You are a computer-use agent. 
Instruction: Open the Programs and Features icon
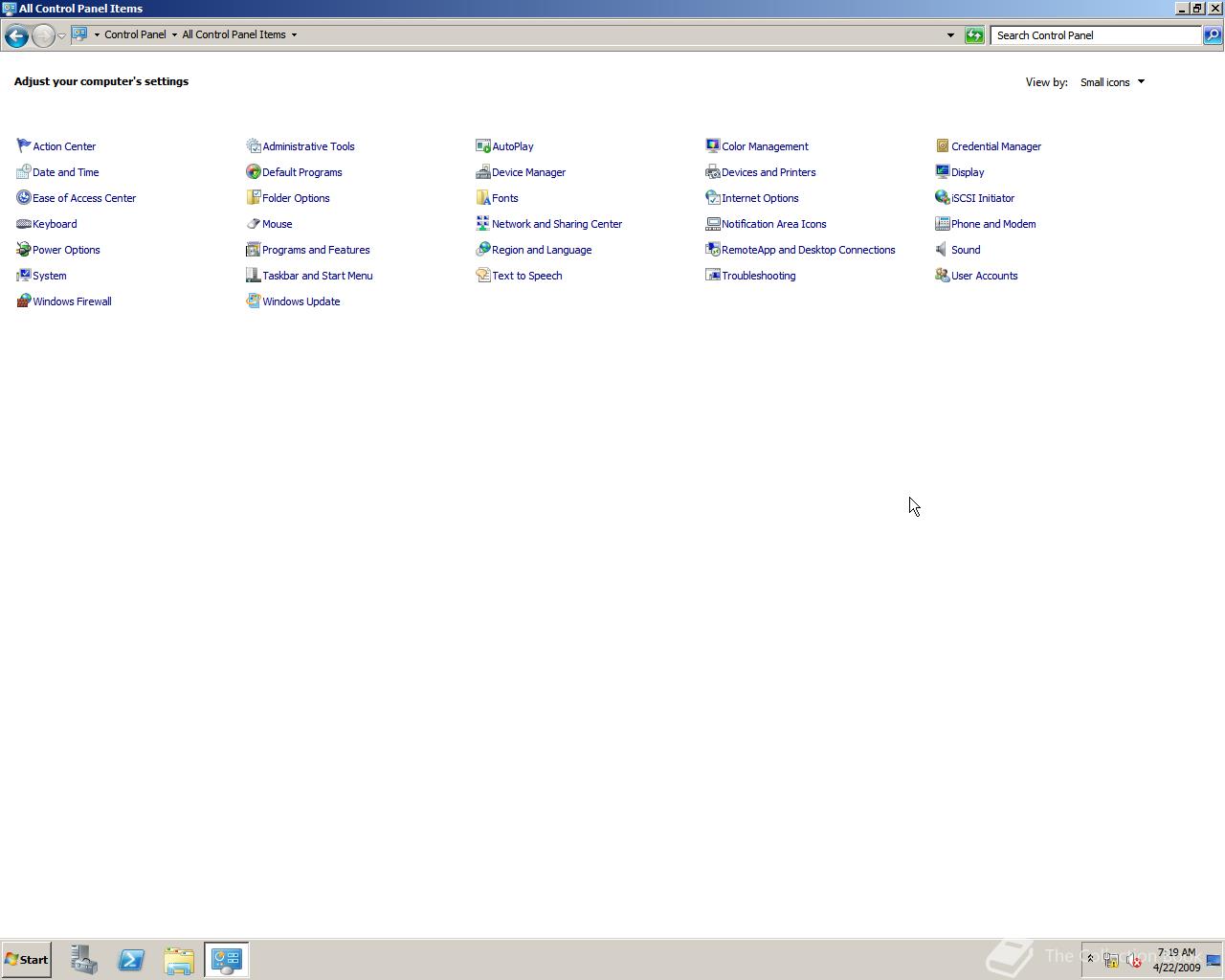click(254, 250)
